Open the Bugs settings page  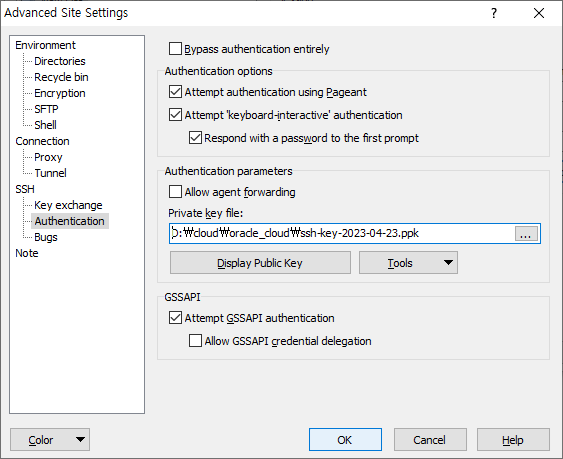point(46,237)
